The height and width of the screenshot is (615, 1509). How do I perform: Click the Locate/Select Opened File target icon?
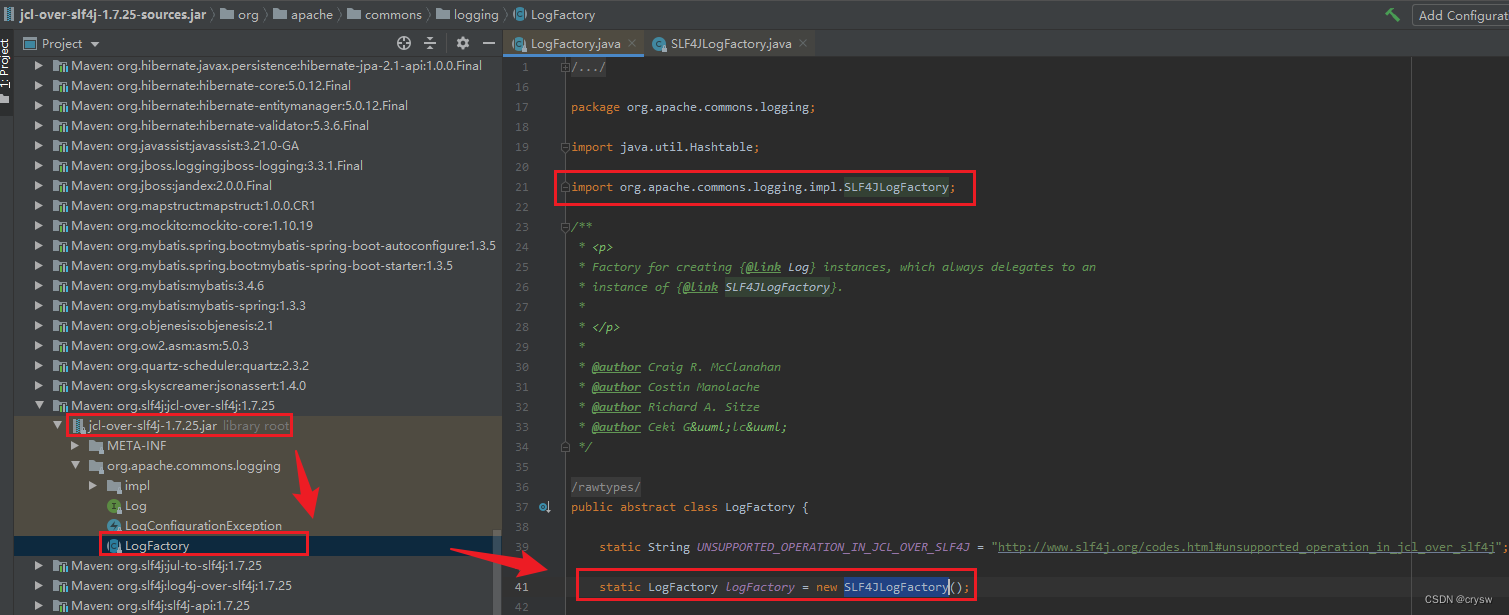pos(404,43)
